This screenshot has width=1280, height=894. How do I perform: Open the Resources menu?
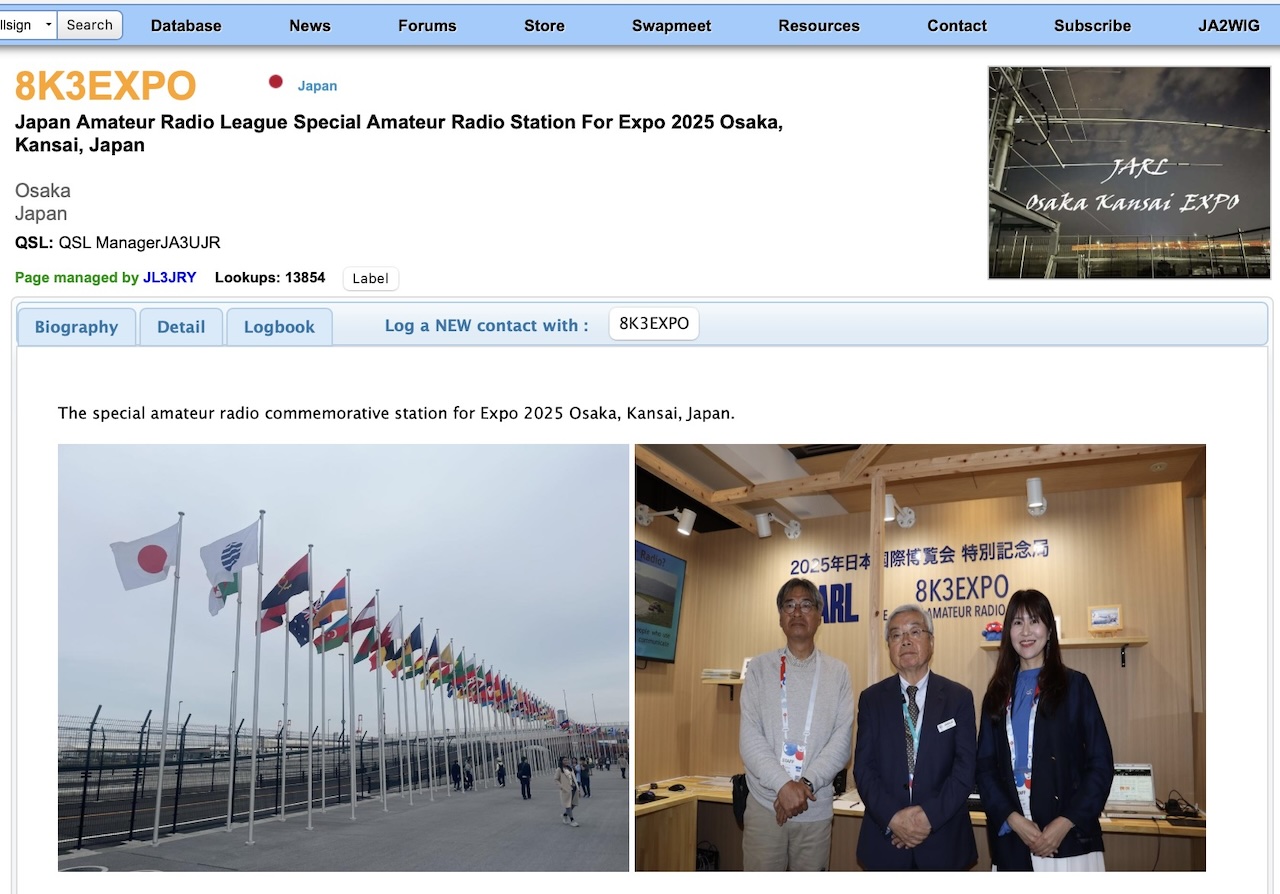[819, 26]
